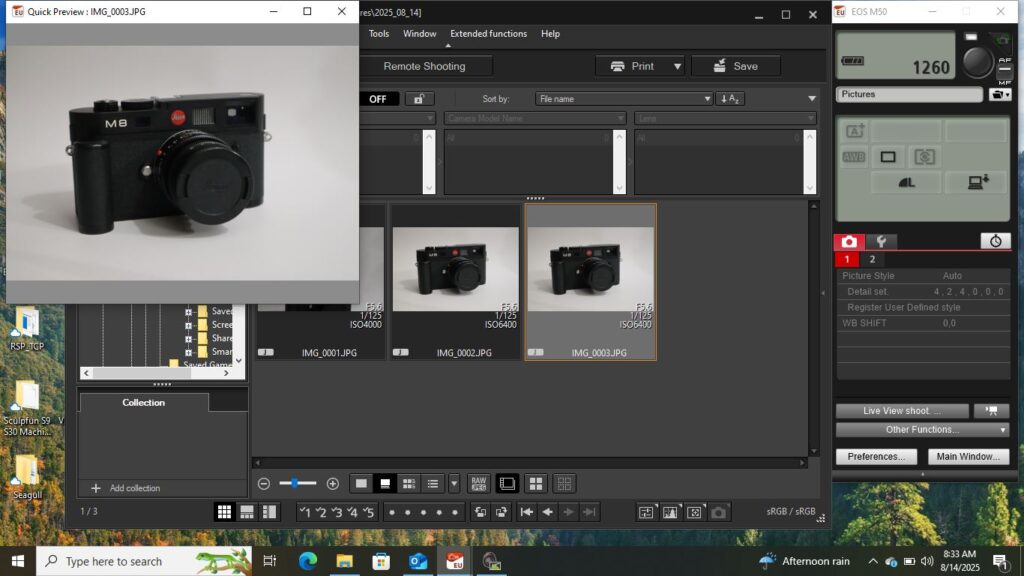Click the movie live view icon button
Viewport: 1024px width, 576px height.
click(x=991, y=411)
